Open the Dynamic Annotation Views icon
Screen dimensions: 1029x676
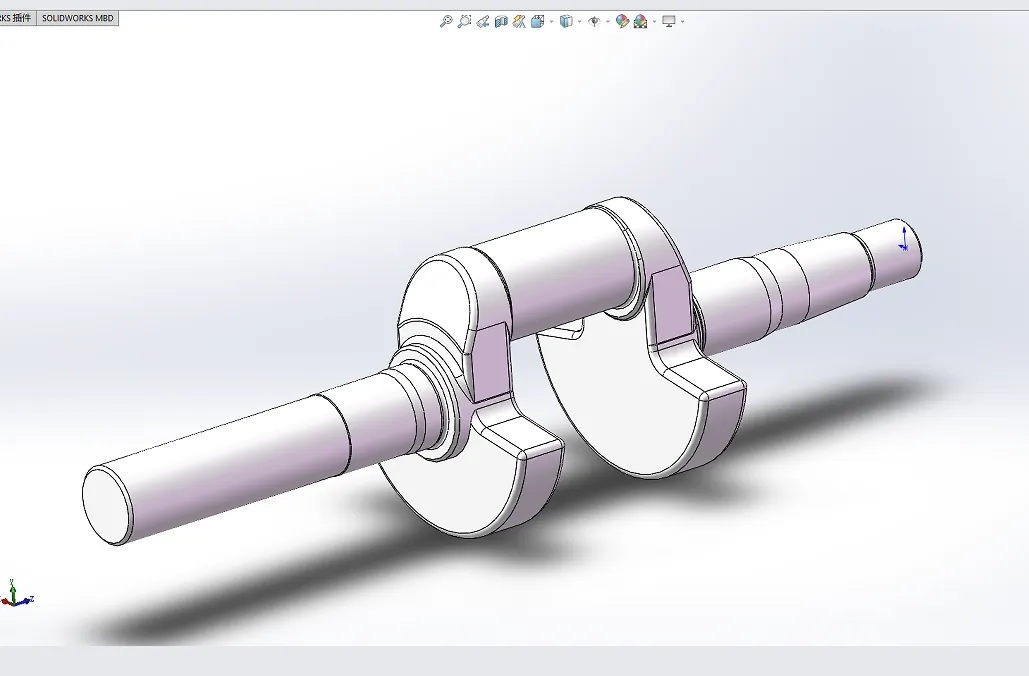[519, 22]
